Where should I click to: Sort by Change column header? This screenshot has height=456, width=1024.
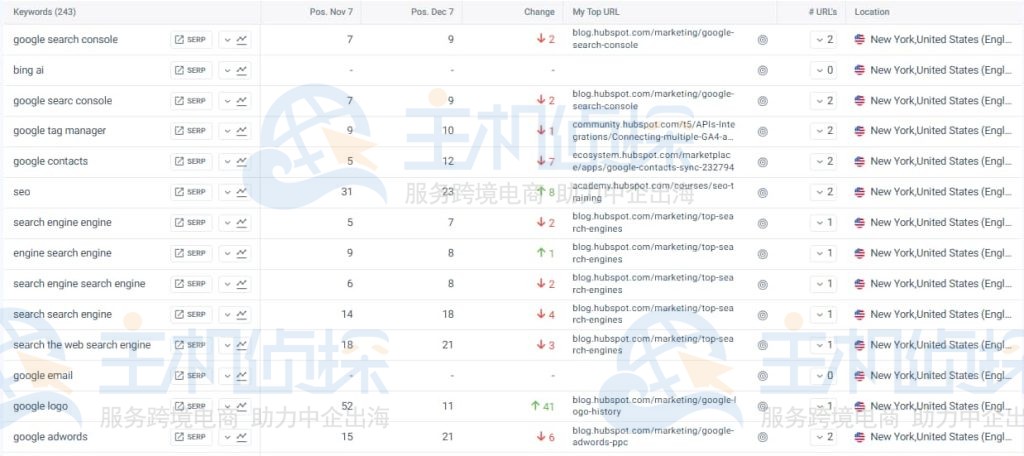pos(539,12)
